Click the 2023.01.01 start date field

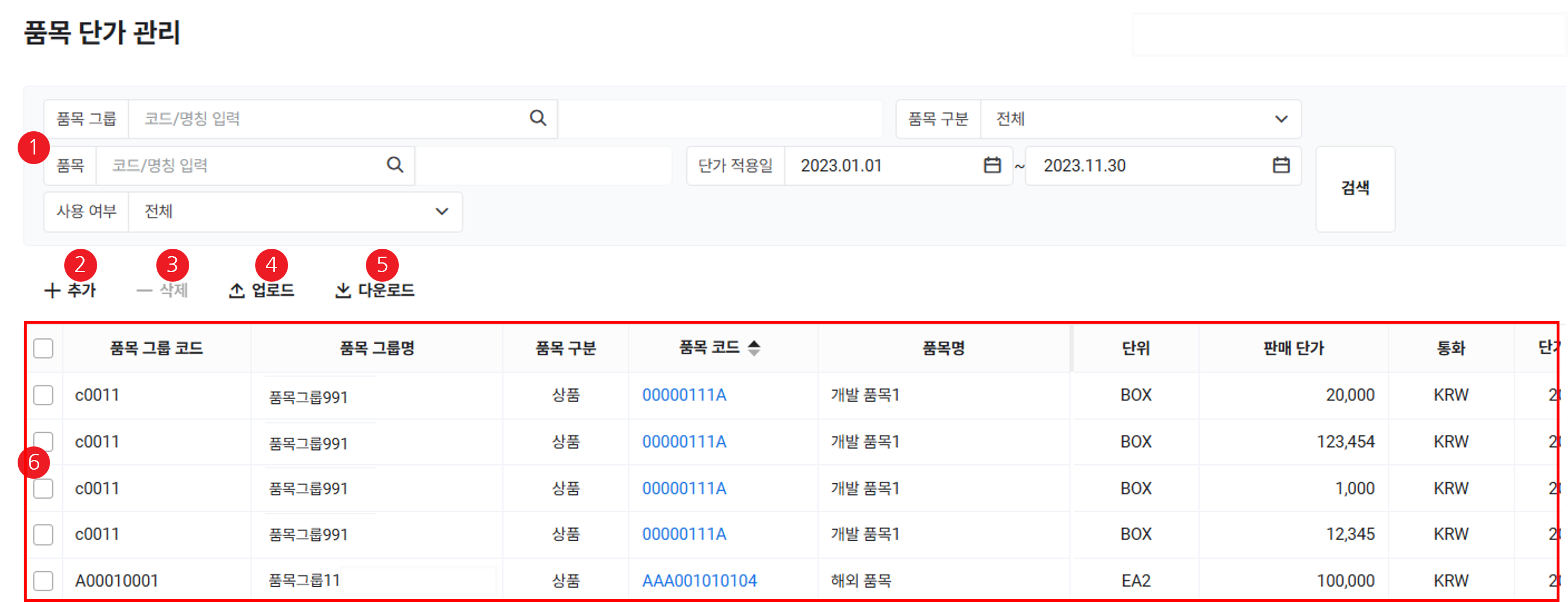(883, 166)
